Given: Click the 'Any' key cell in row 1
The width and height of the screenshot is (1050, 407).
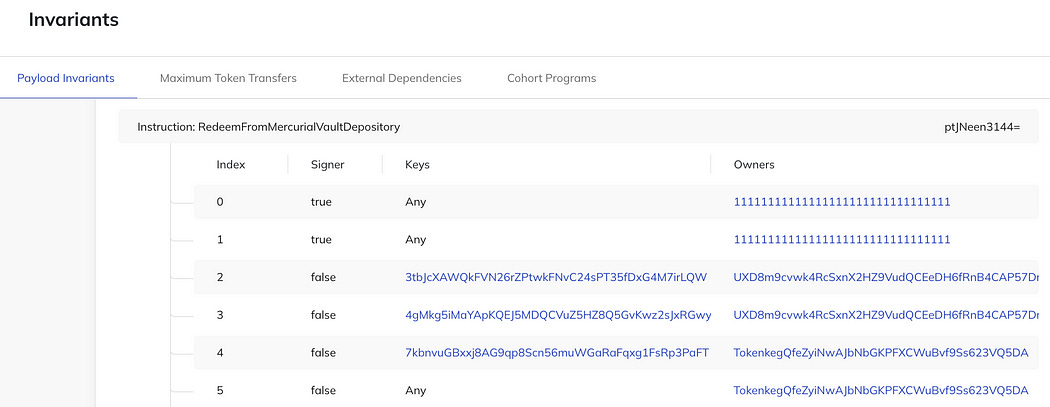Looking at the screenshot, I should click(415, 239).
